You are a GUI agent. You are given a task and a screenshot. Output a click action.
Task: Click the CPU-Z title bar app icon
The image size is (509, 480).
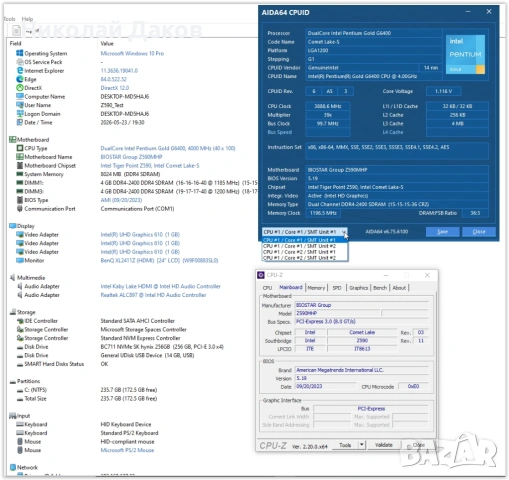[261, 275]
